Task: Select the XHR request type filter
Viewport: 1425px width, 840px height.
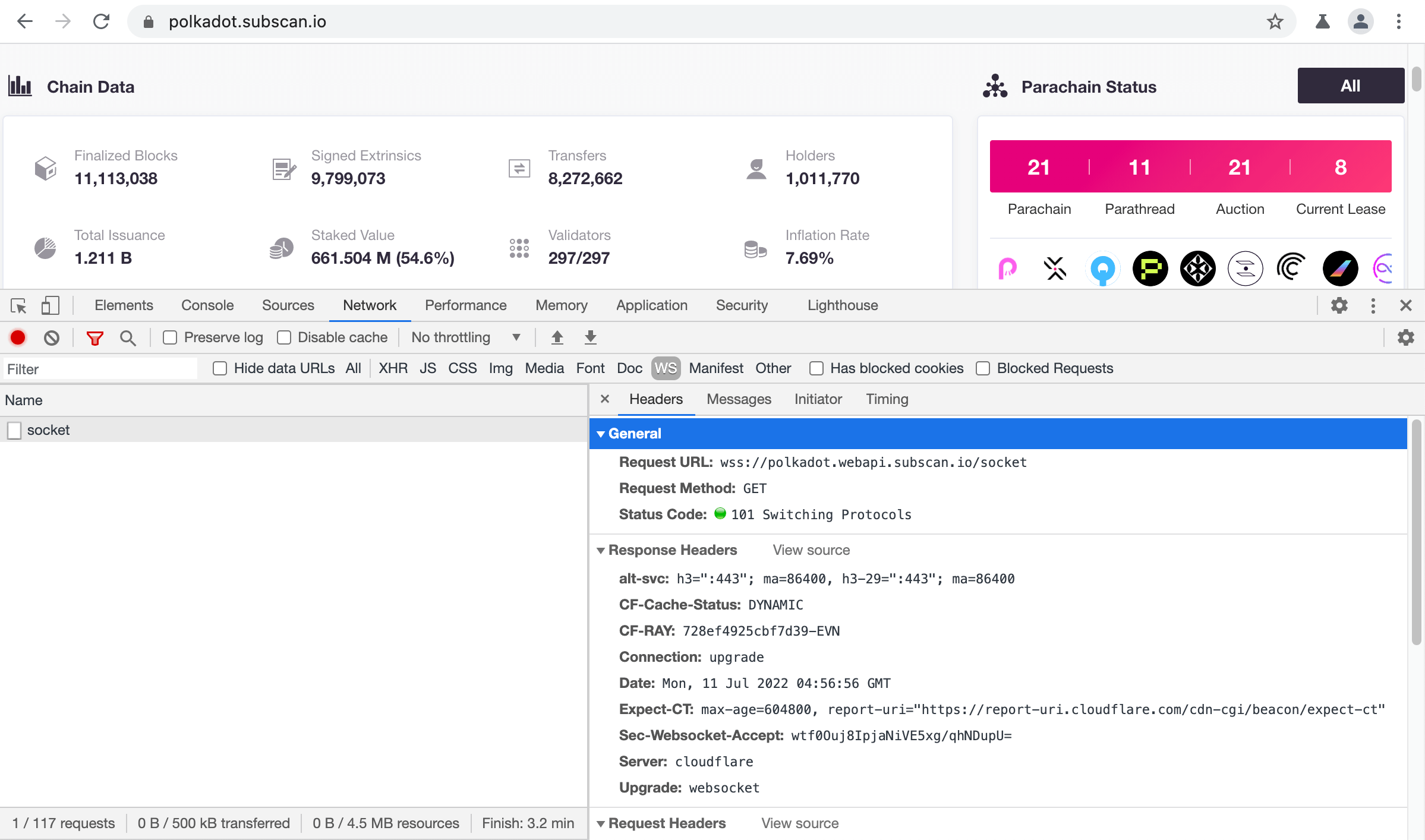Action: pyautogui.click(x=393, y=368)
